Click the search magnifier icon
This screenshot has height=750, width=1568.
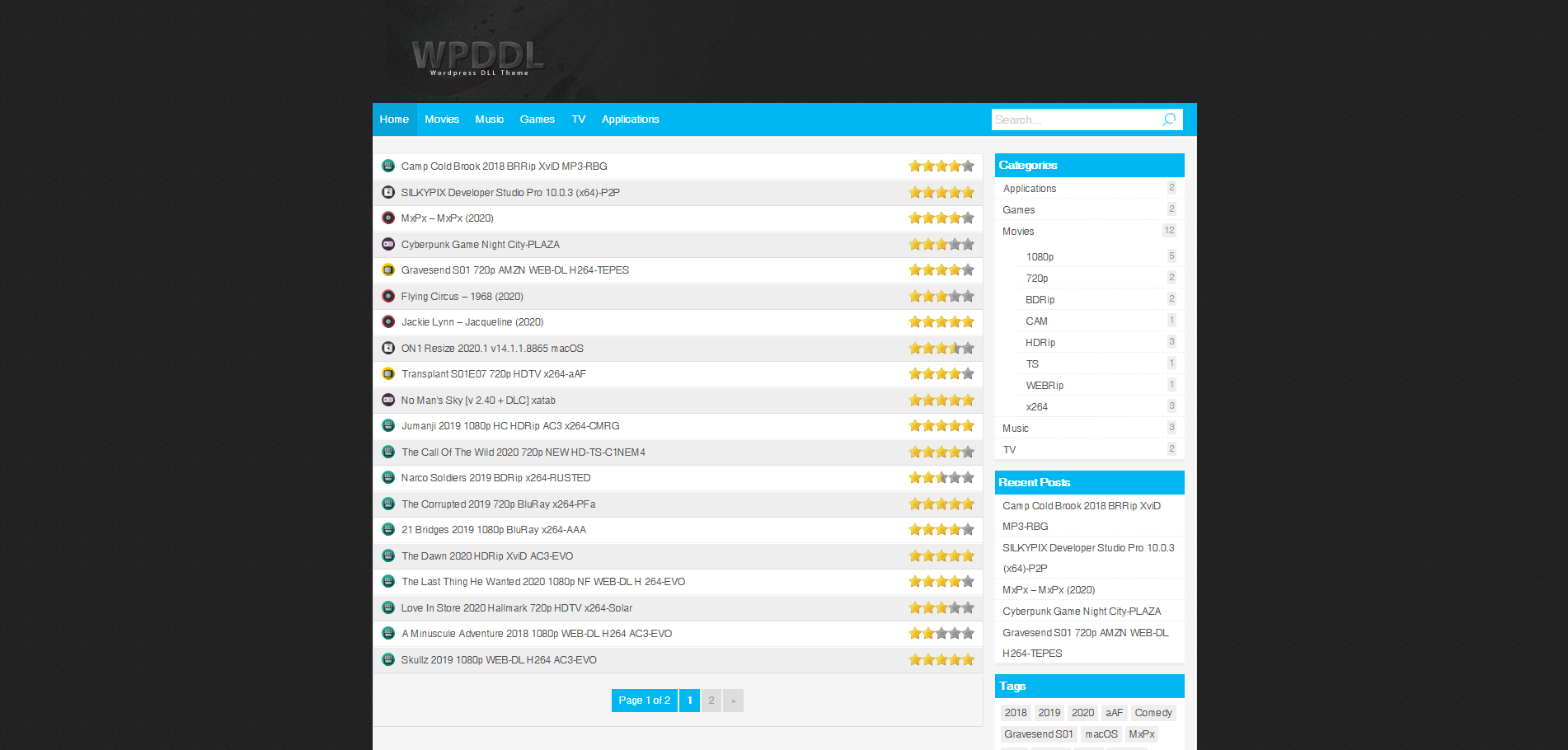1168,120
